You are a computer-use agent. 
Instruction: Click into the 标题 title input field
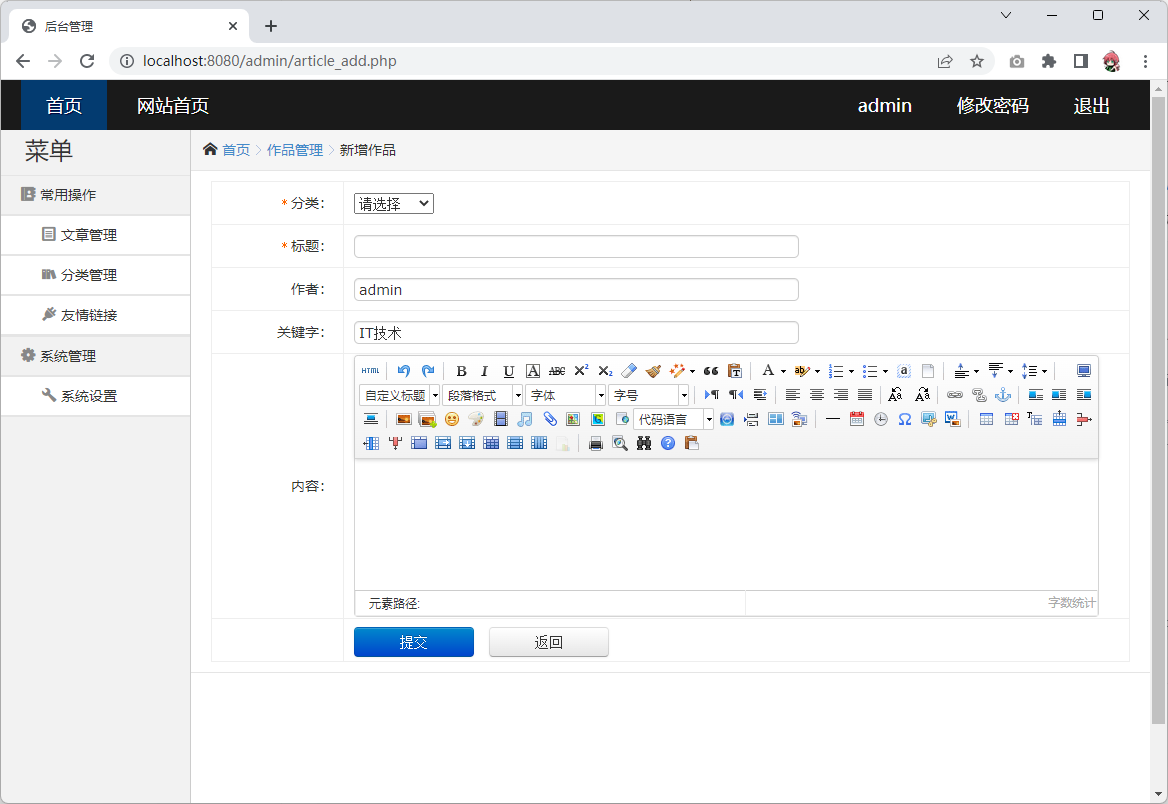tap(576, 246)
